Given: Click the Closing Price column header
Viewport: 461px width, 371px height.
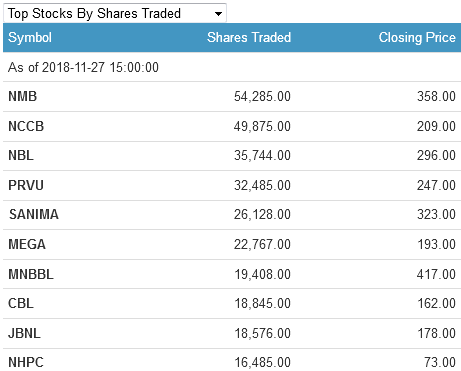Looking at the screenshot, I should [x=417, y=37].
